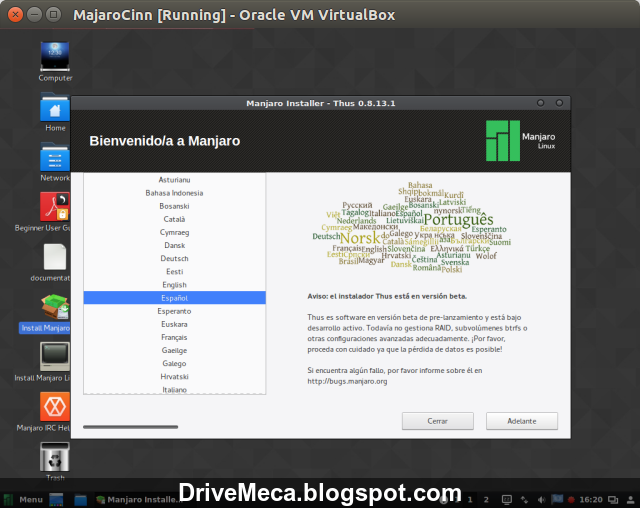Select Esperanto language
This screenshot has height=508, width=640.
pos(174,311)
